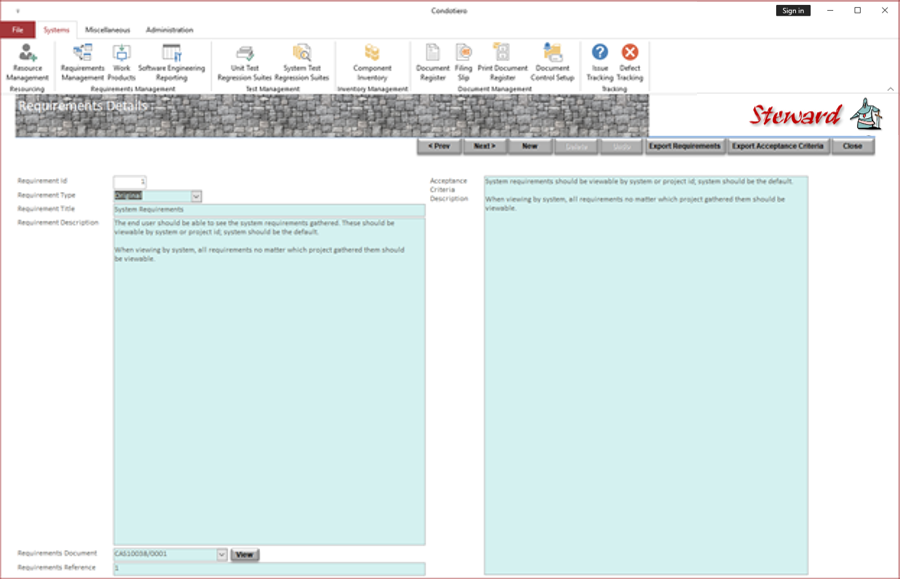This screenshot has width=900, height=579.
Task: Click into the Acceptance Criteria Description area
Action: (646, 375)
